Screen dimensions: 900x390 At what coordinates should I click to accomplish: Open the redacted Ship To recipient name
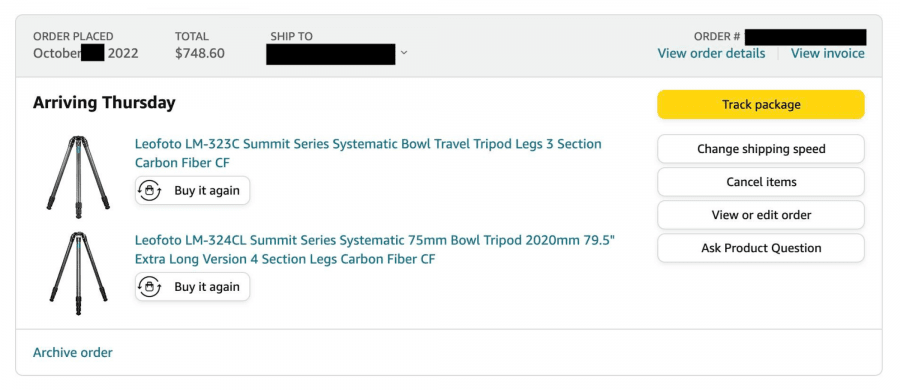pos(331,54)
